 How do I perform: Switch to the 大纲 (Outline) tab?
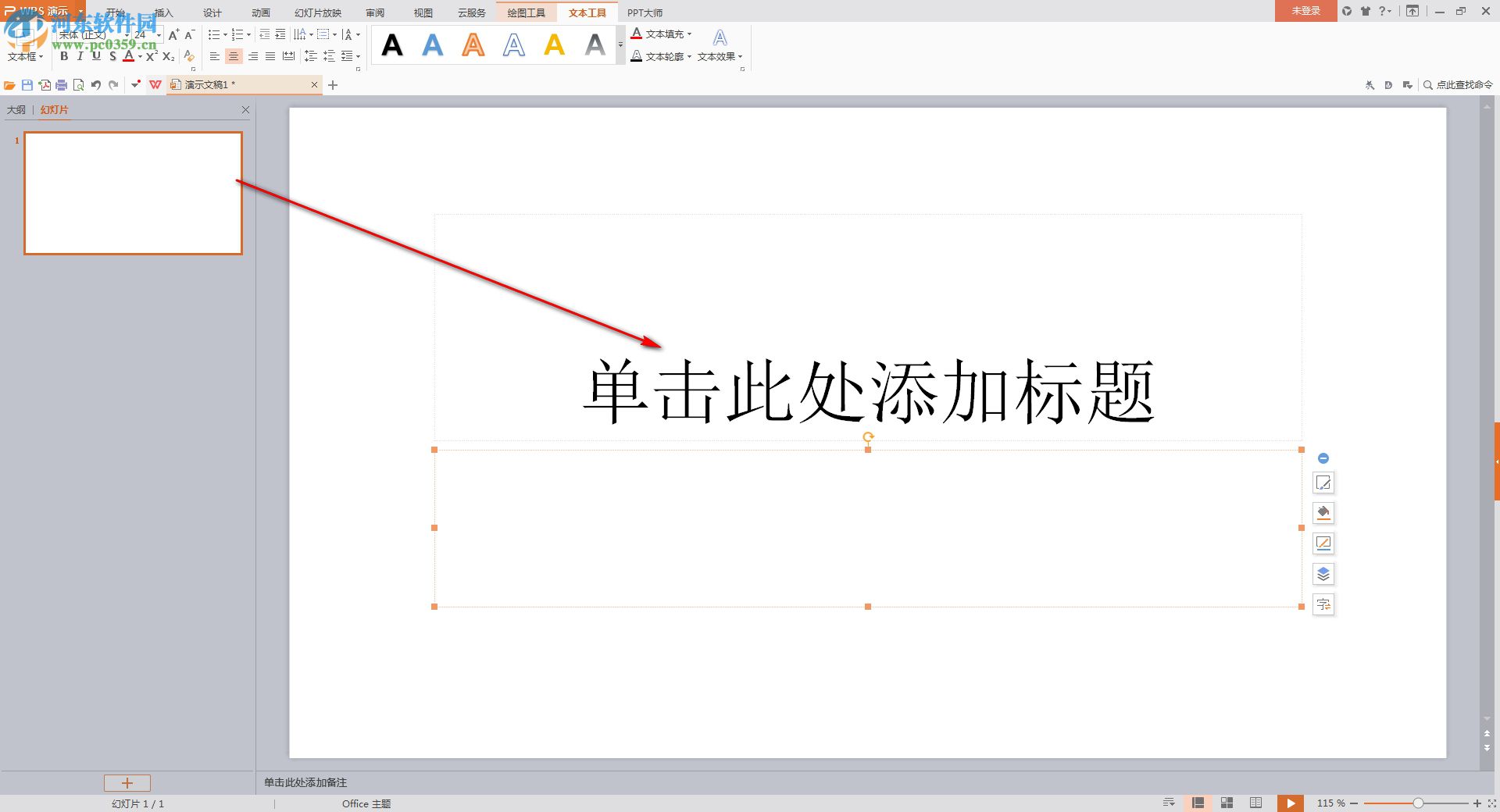tap(15, 110)
